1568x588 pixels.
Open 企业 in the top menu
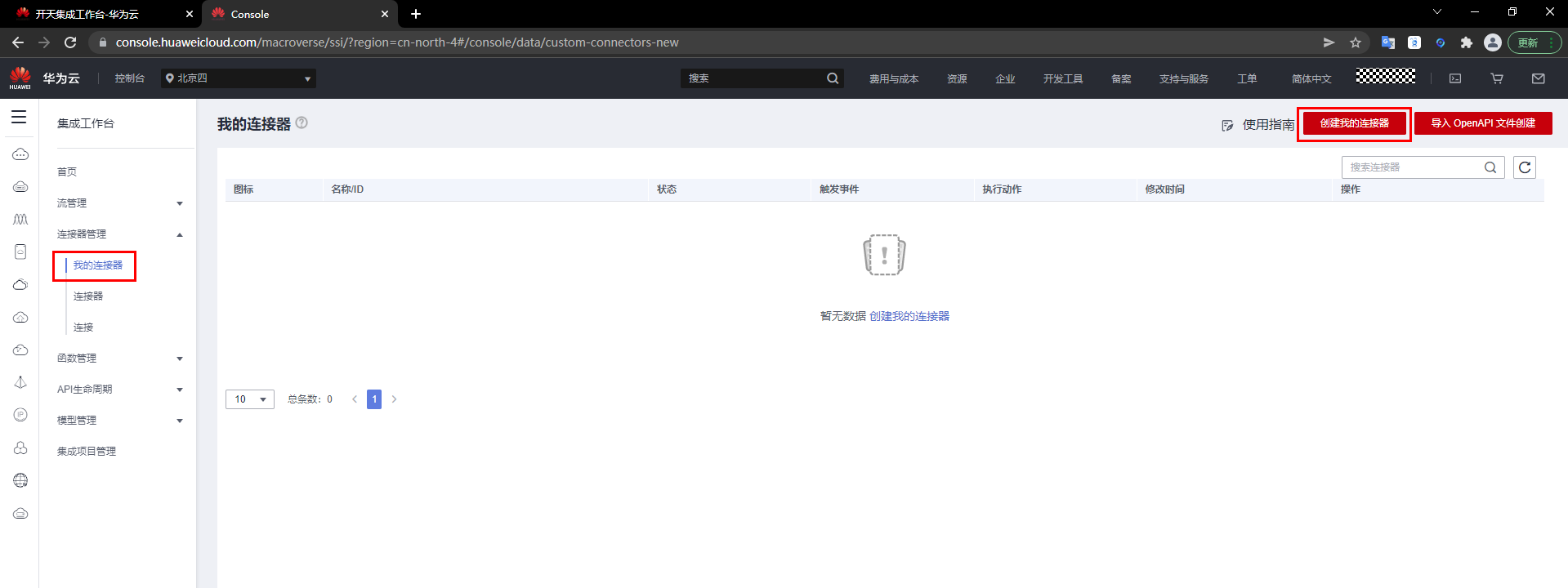pyautogui.click(x=1005, y=79)
